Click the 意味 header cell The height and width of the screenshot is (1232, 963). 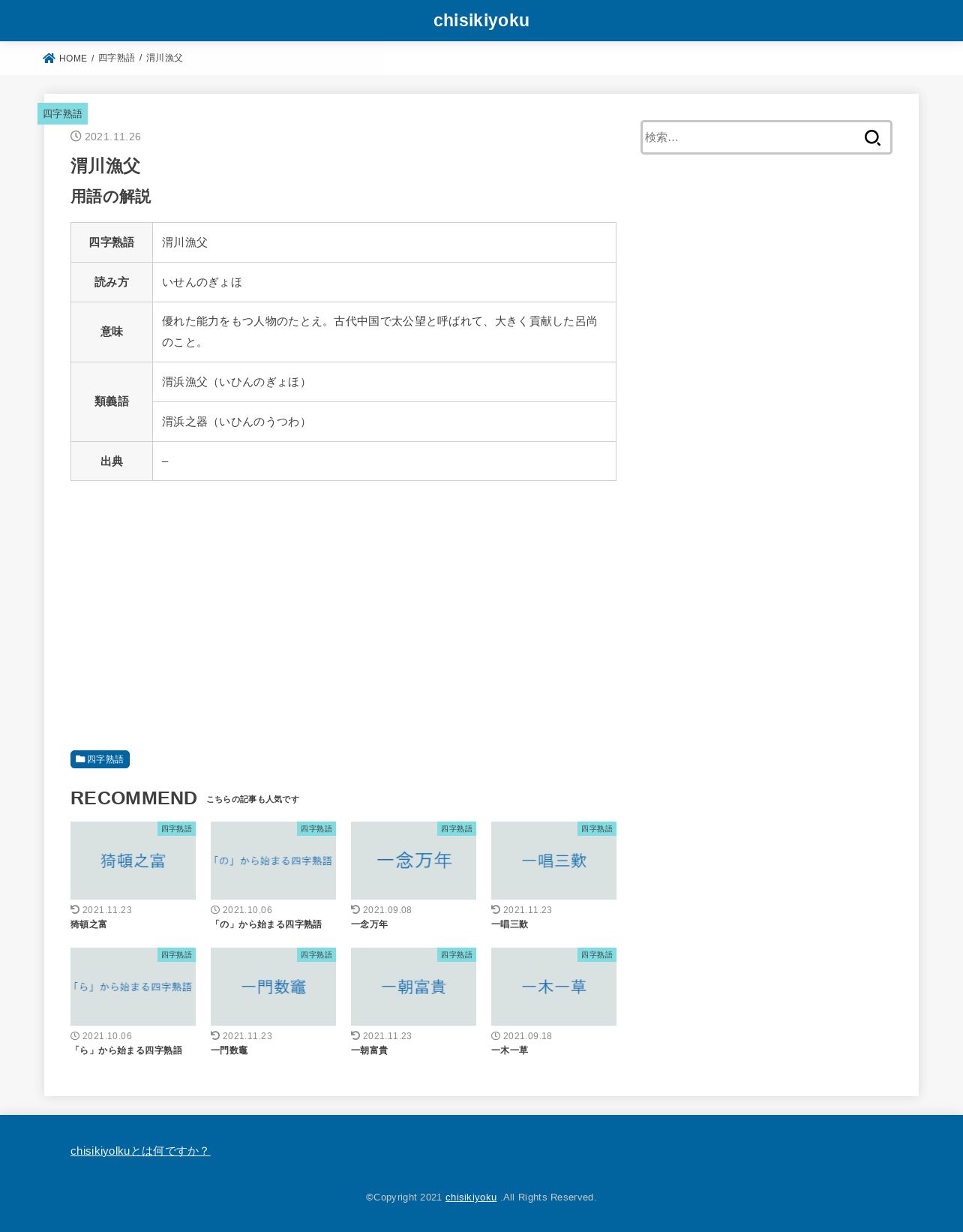coord(112,332)
